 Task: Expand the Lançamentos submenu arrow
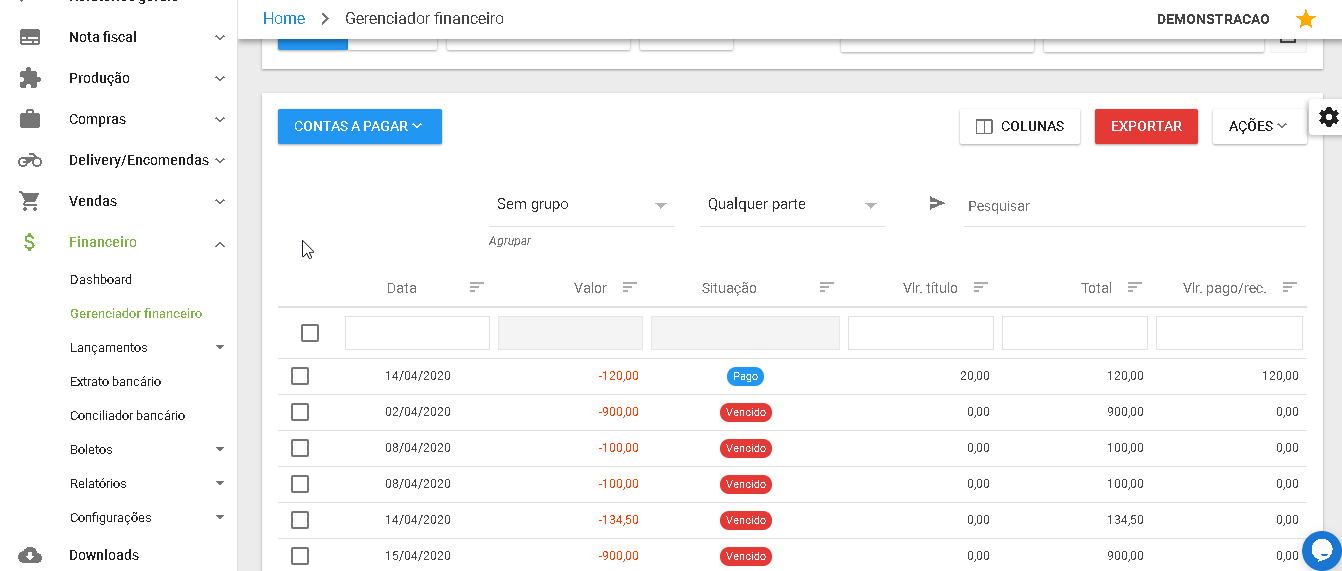click(x=220, y=348)
